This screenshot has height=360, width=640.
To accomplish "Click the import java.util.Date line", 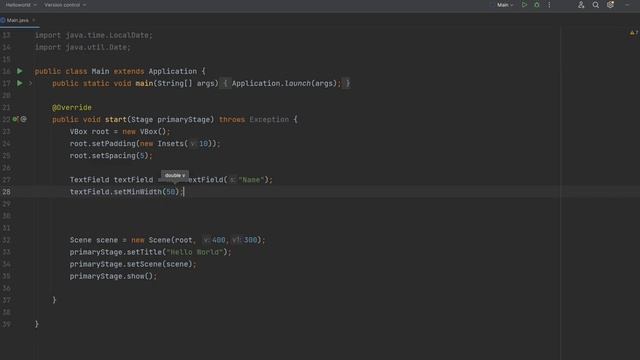I will (83, 47).
